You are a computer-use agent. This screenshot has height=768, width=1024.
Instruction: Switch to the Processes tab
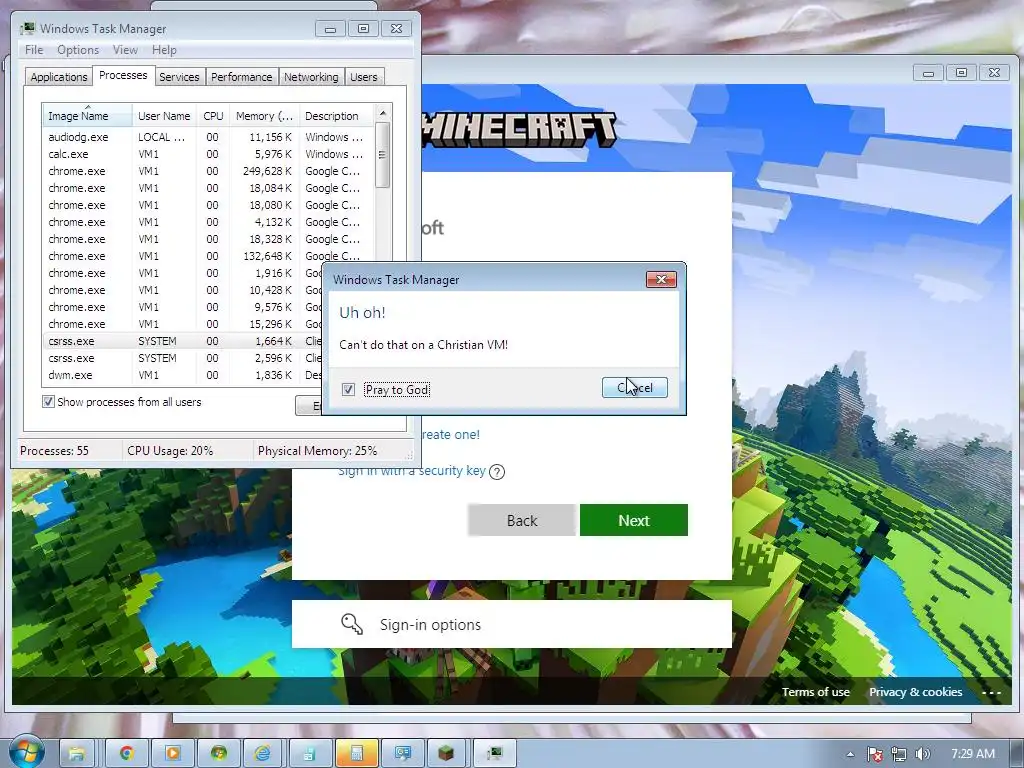point(123,75)
